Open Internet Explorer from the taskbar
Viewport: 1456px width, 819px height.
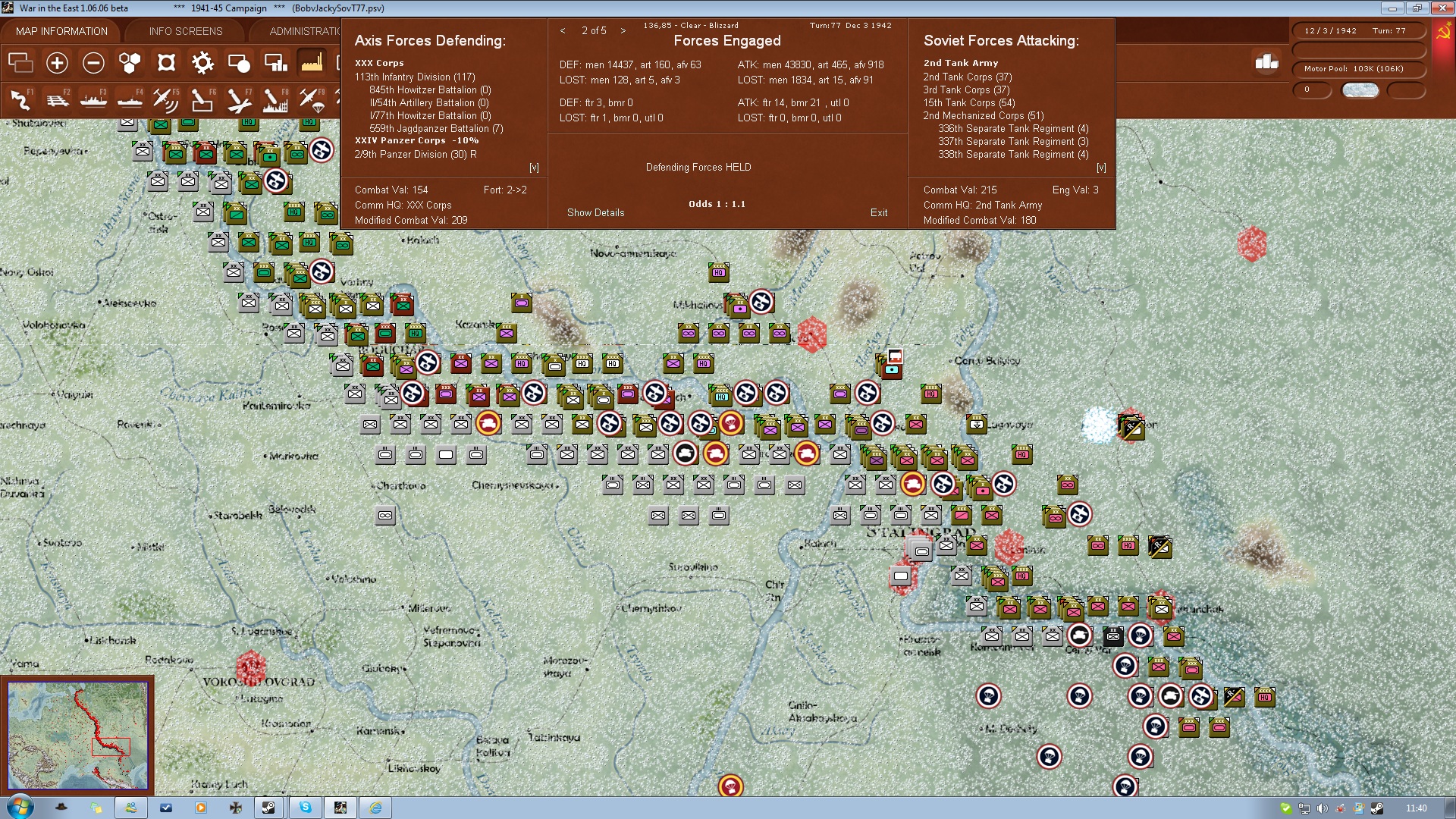pyautogui.click(x=375, y=808)
